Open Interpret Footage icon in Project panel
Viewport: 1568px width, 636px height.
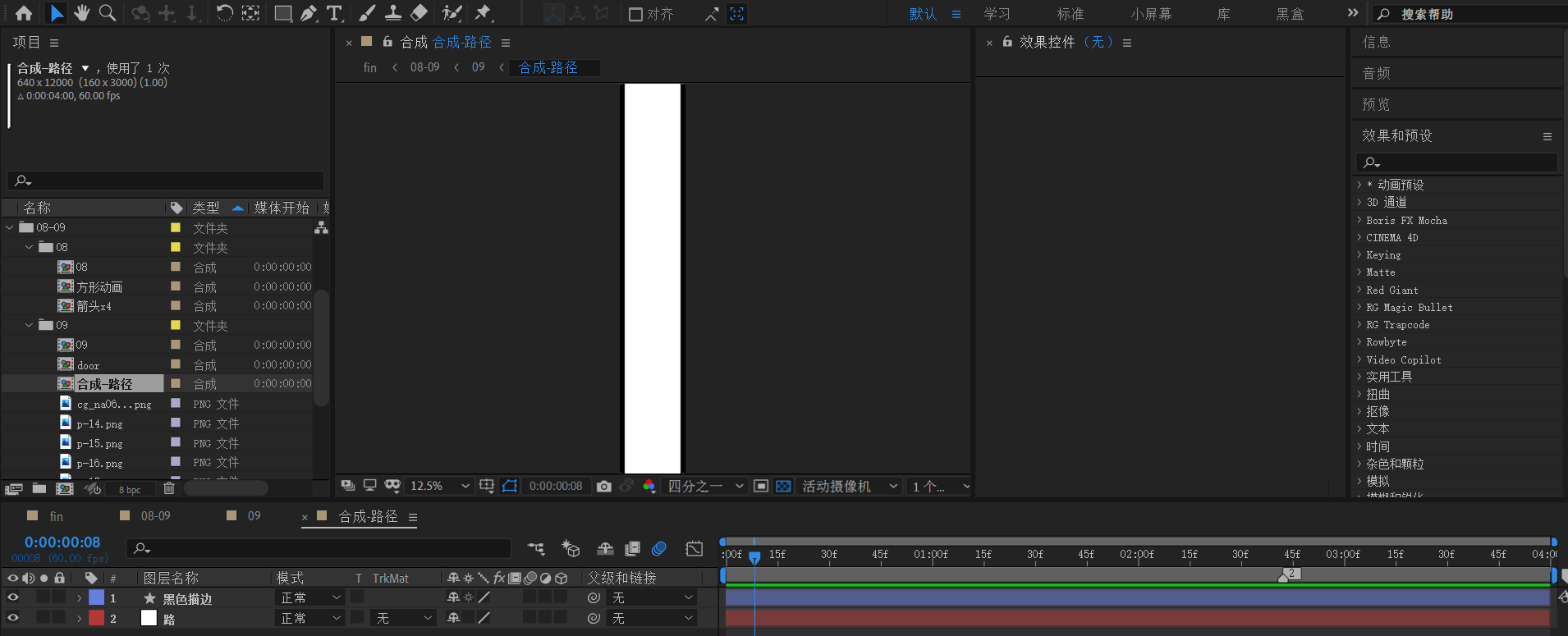[13, 488]
